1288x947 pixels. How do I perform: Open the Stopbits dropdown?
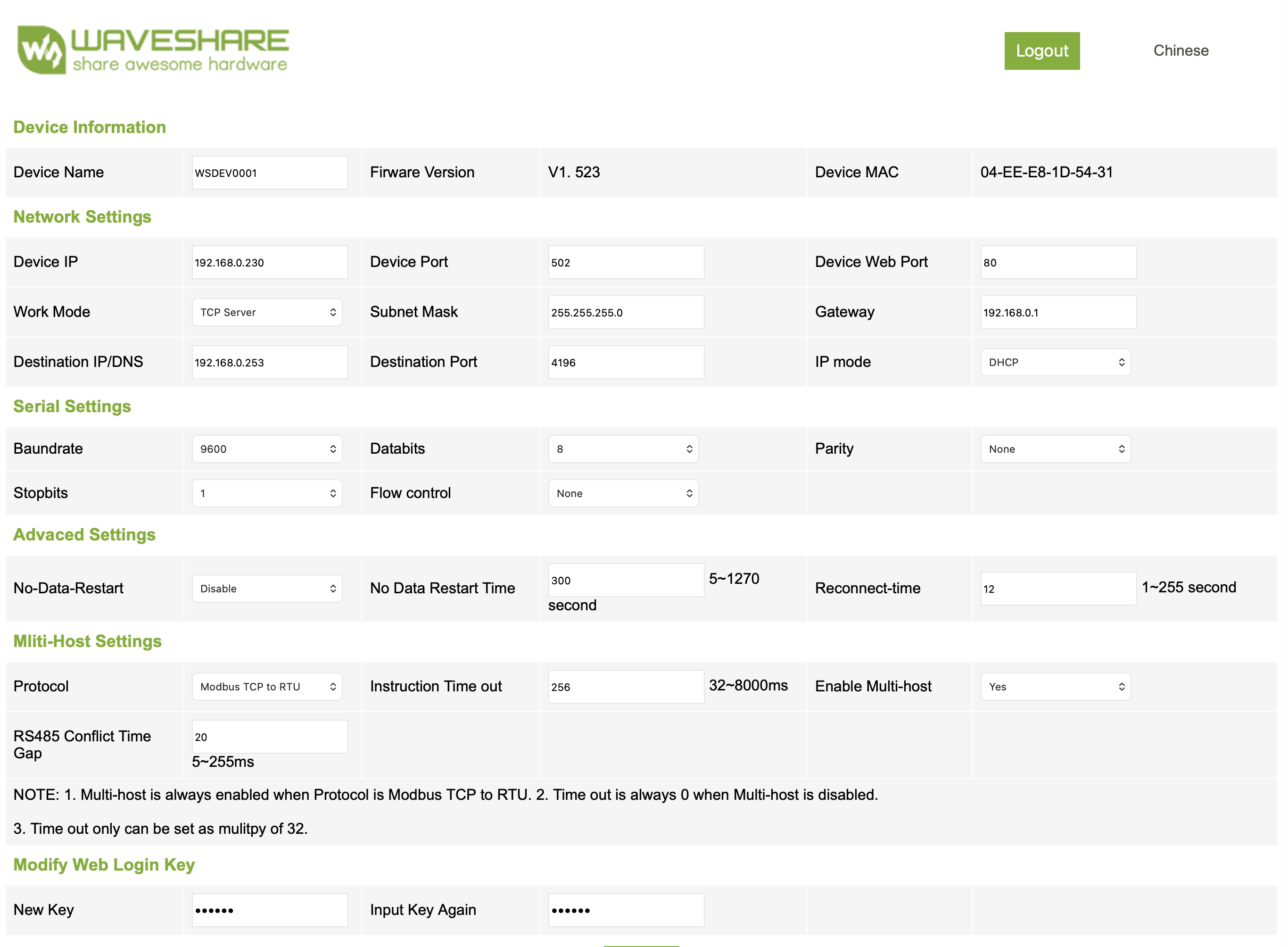267,493
